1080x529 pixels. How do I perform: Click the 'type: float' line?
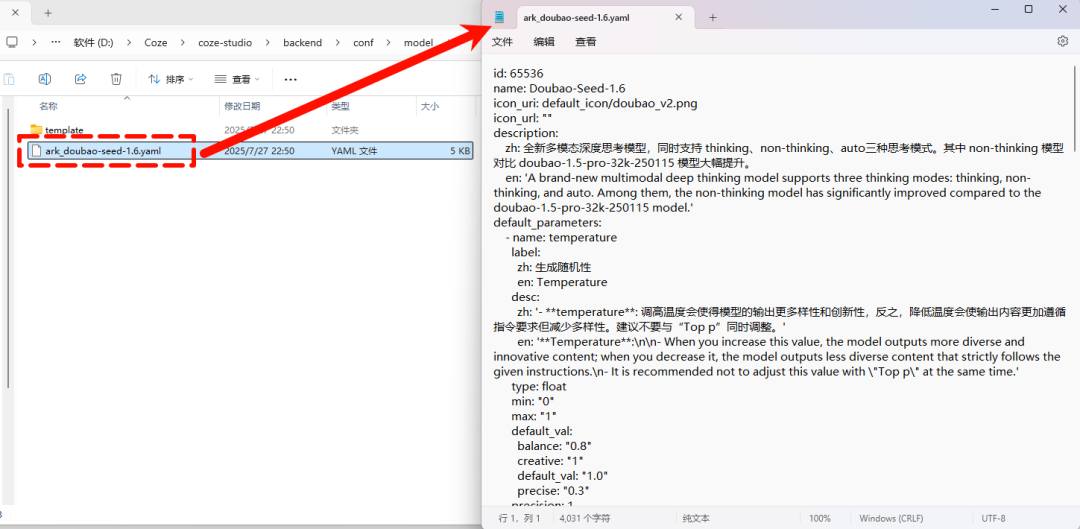point(539,386)
